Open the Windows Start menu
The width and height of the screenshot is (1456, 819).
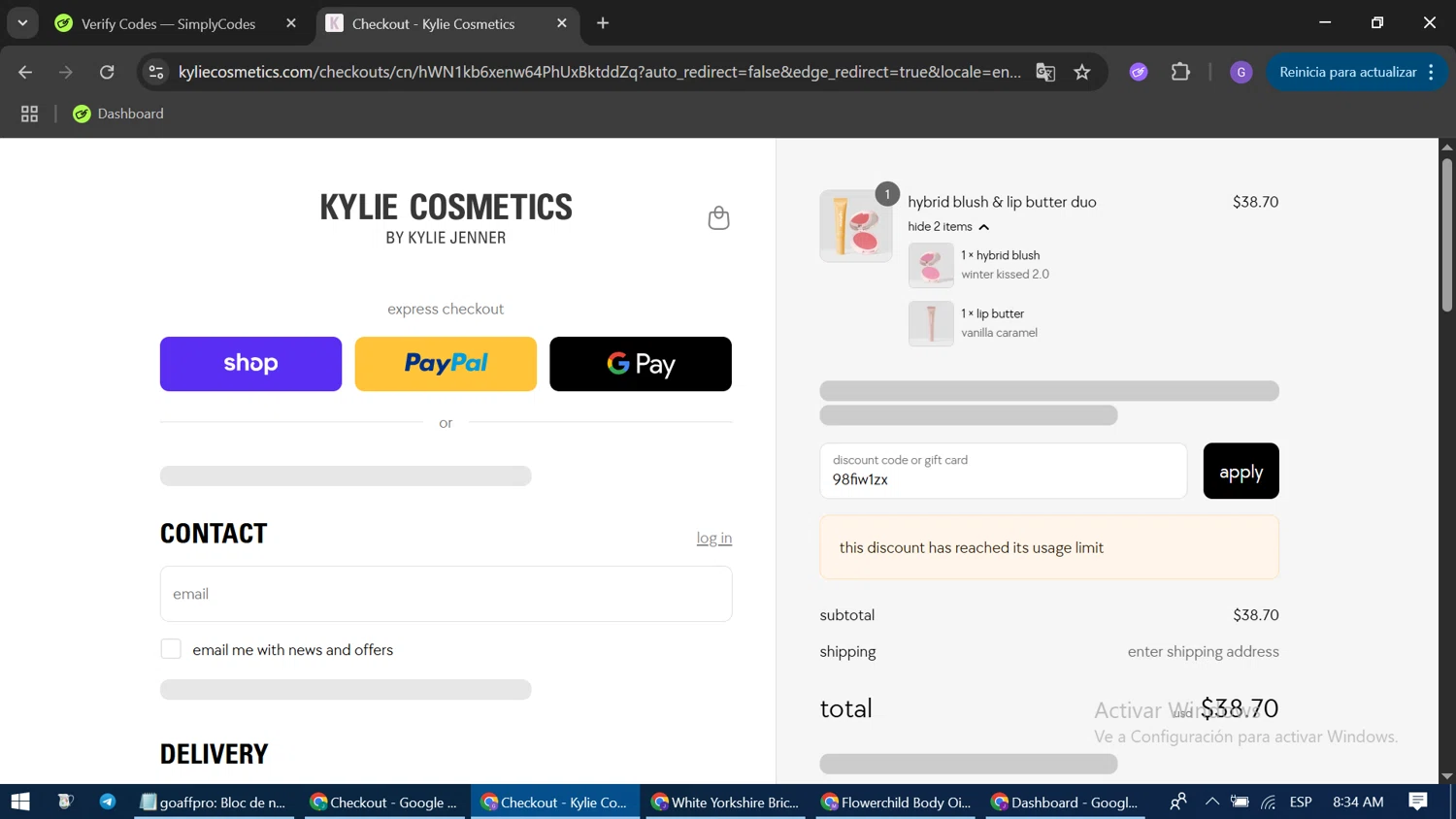[20, 802]
